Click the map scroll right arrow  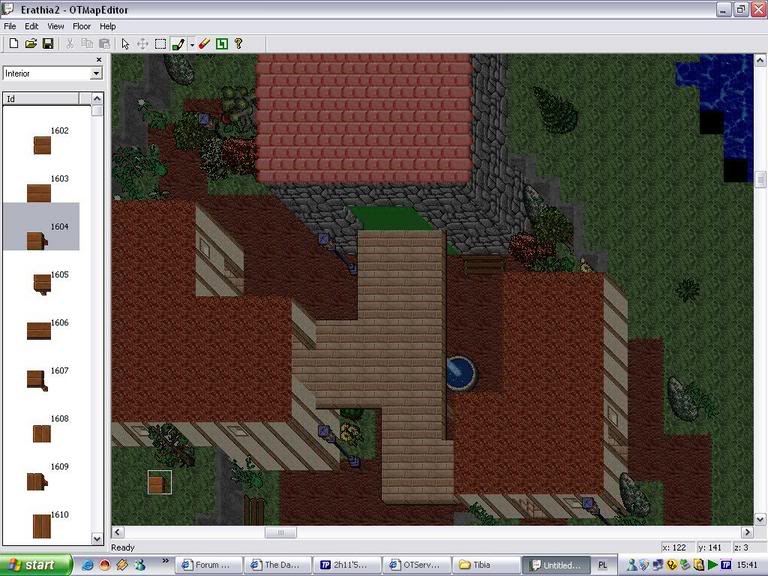[747, 532]
